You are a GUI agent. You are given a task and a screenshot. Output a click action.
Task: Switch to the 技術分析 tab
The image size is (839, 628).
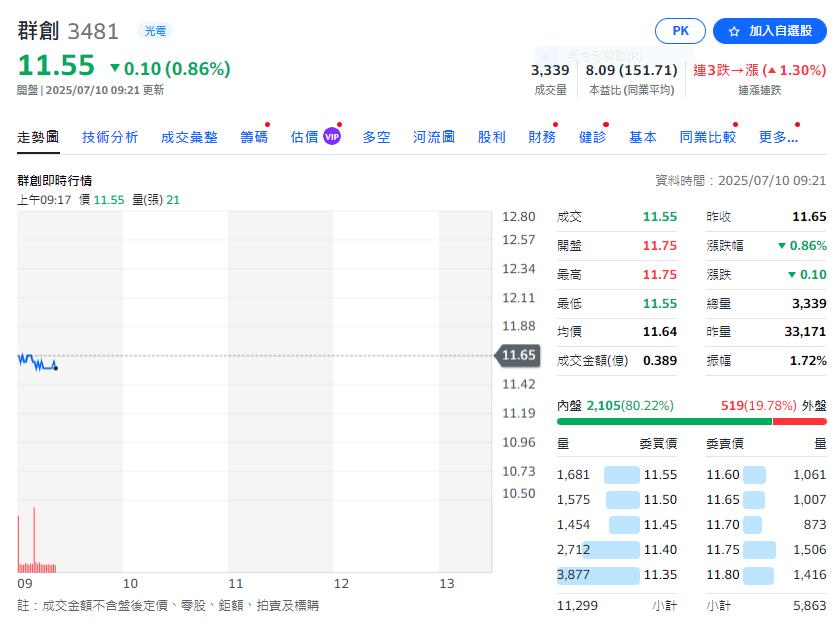(x=110, y=137)
